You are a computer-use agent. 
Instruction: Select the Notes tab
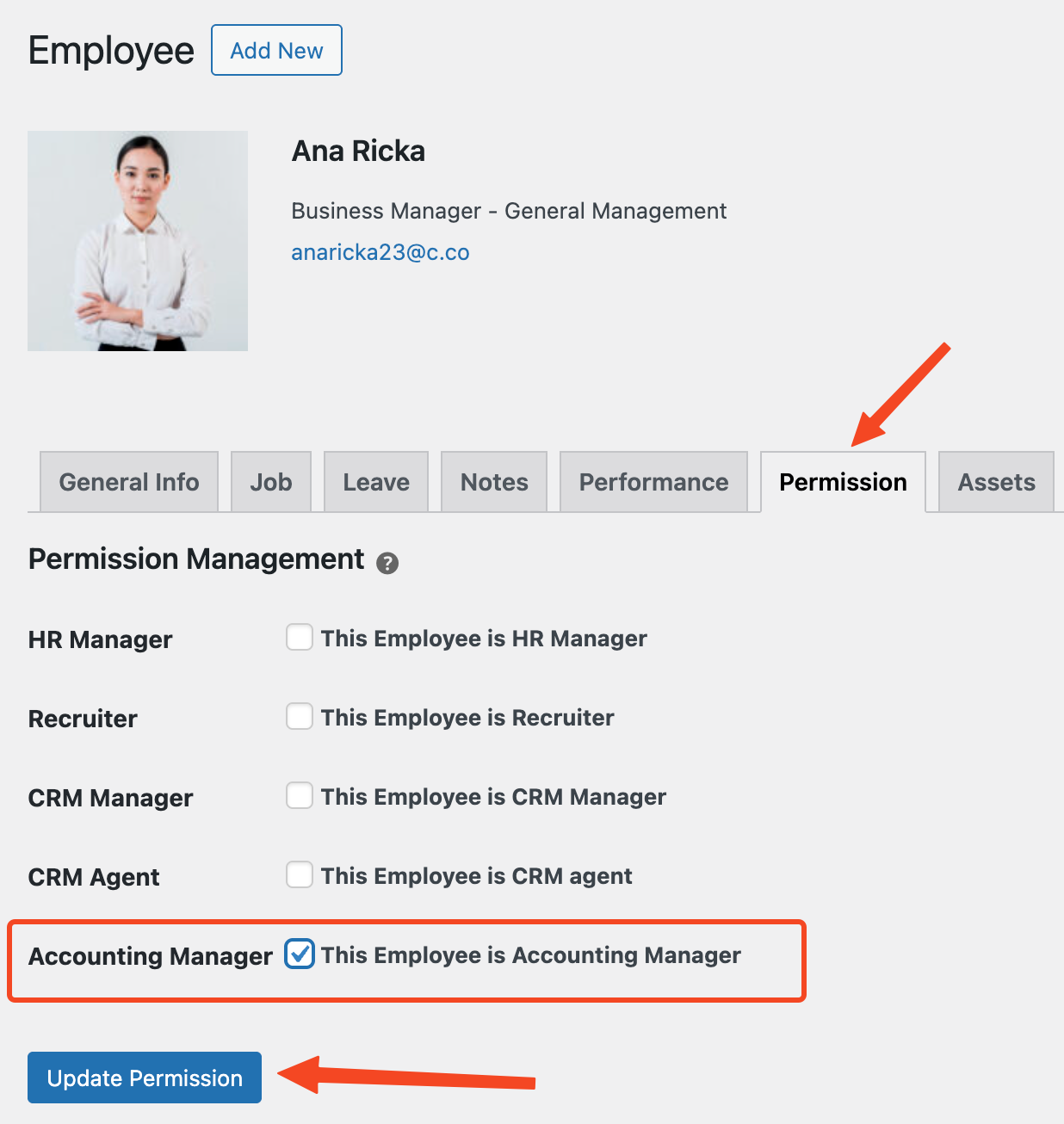pyautogui.click(x=494, y=482)
